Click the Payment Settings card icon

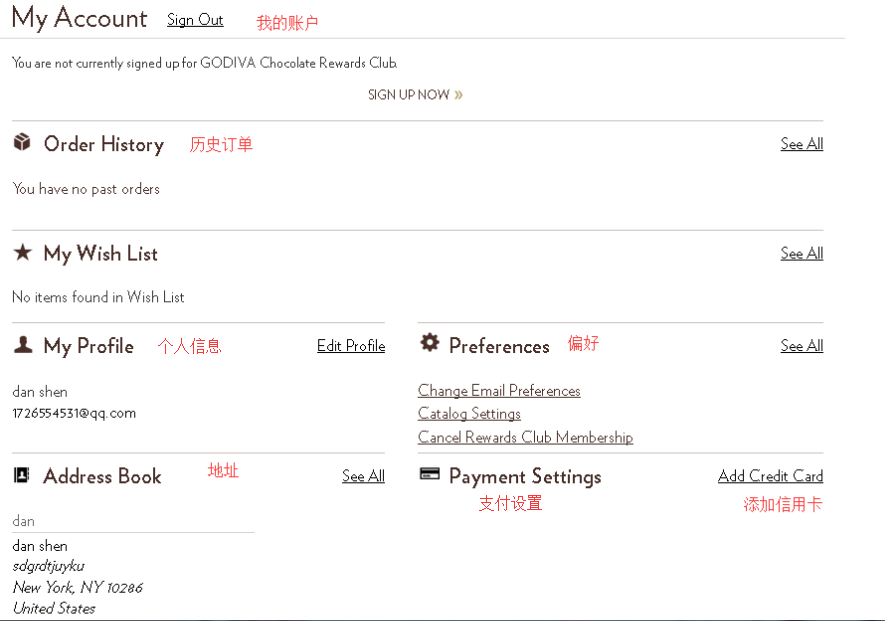tap(430, 474)
